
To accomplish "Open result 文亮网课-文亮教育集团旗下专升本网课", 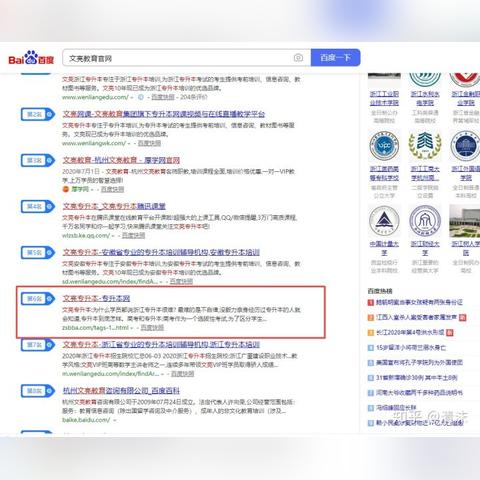I will coord(164,114).
